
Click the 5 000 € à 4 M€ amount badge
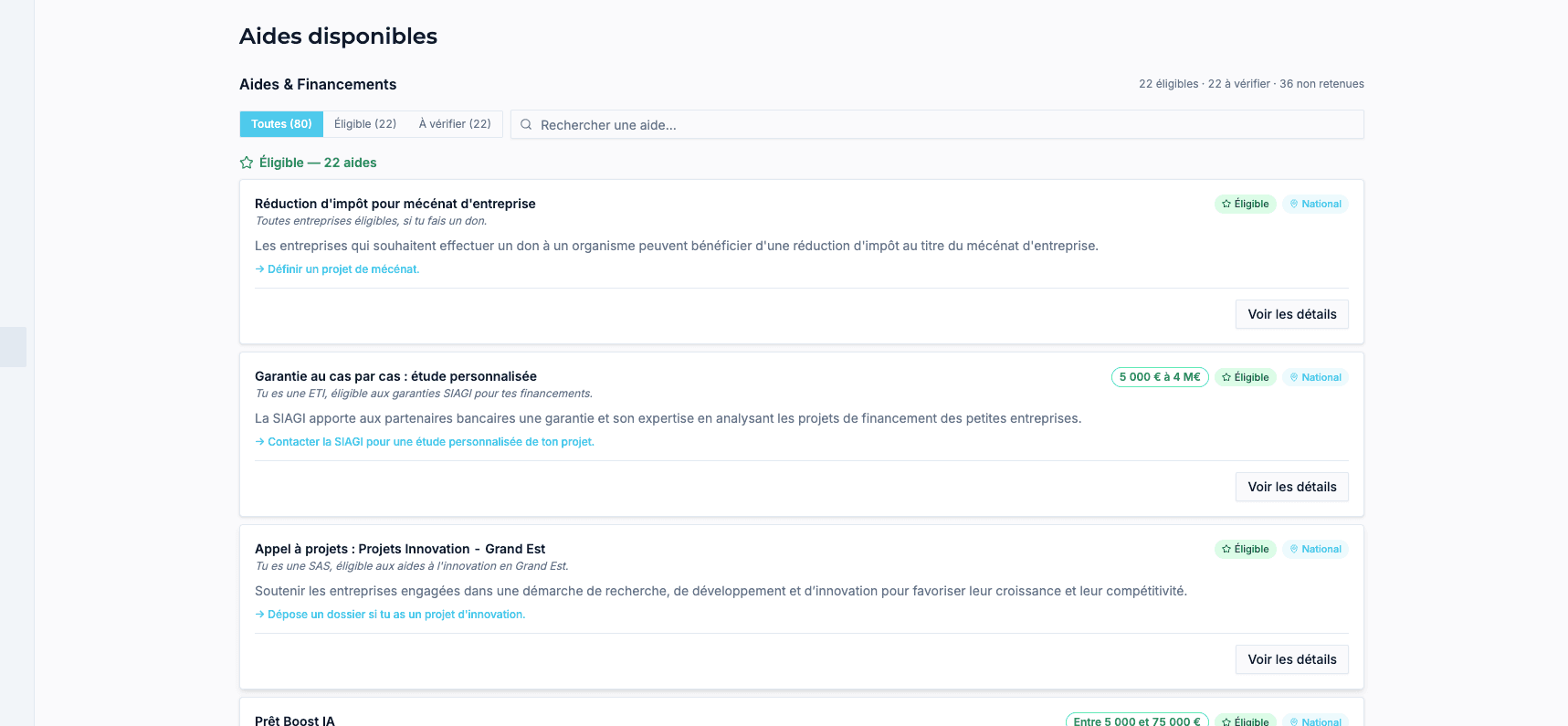1160,377
